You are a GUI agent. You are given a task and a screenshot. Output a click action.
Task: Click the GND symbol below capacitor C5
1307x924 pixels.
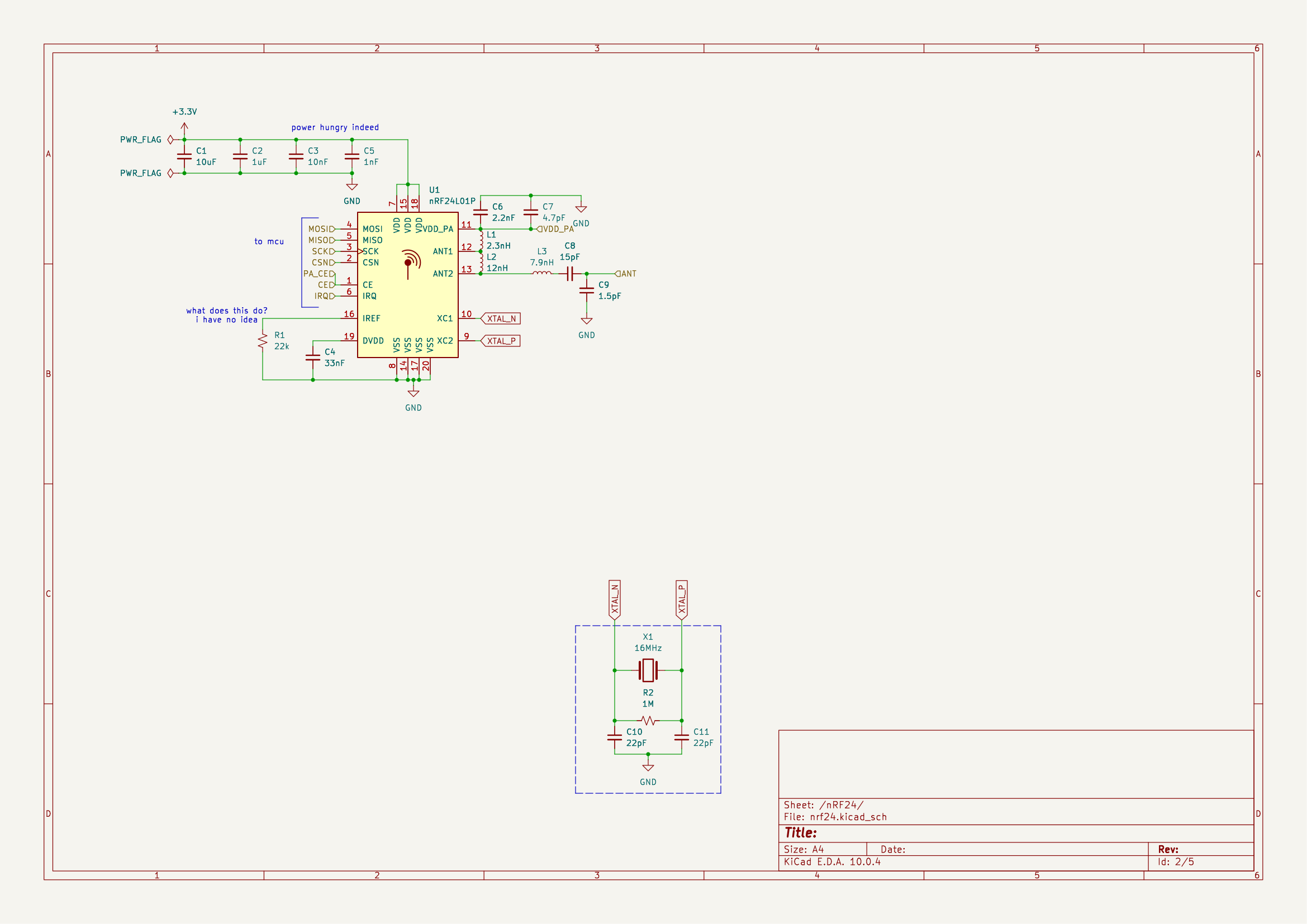point(352,186)
